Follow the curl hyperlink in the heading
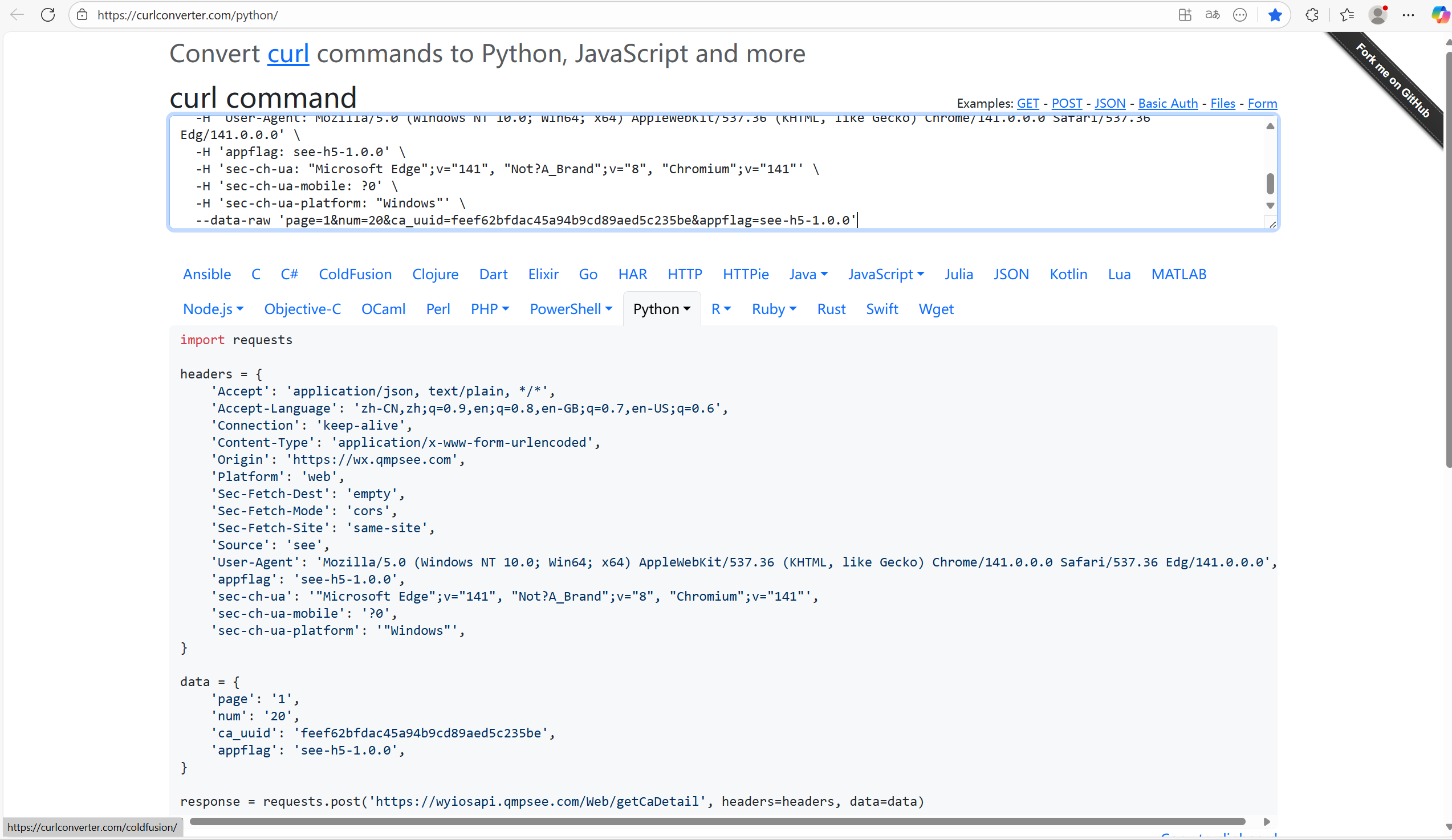 pyautogui.click(x=288, y=54)
